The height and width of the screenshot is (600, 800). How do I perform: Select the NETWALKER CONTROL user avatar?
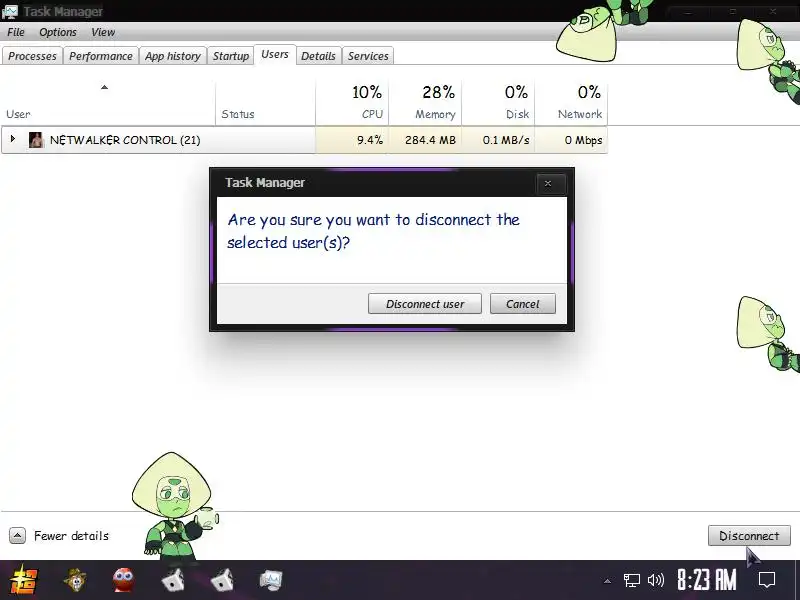(x=36, y=140)
